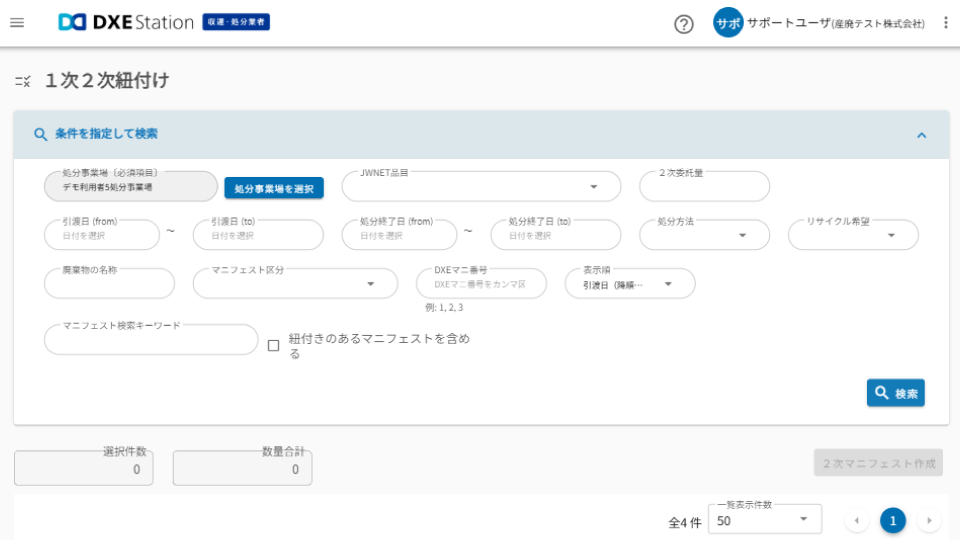Screen dimensions: 960x540
Task: Click the DXE Station logo
Action: click(126, 22)
